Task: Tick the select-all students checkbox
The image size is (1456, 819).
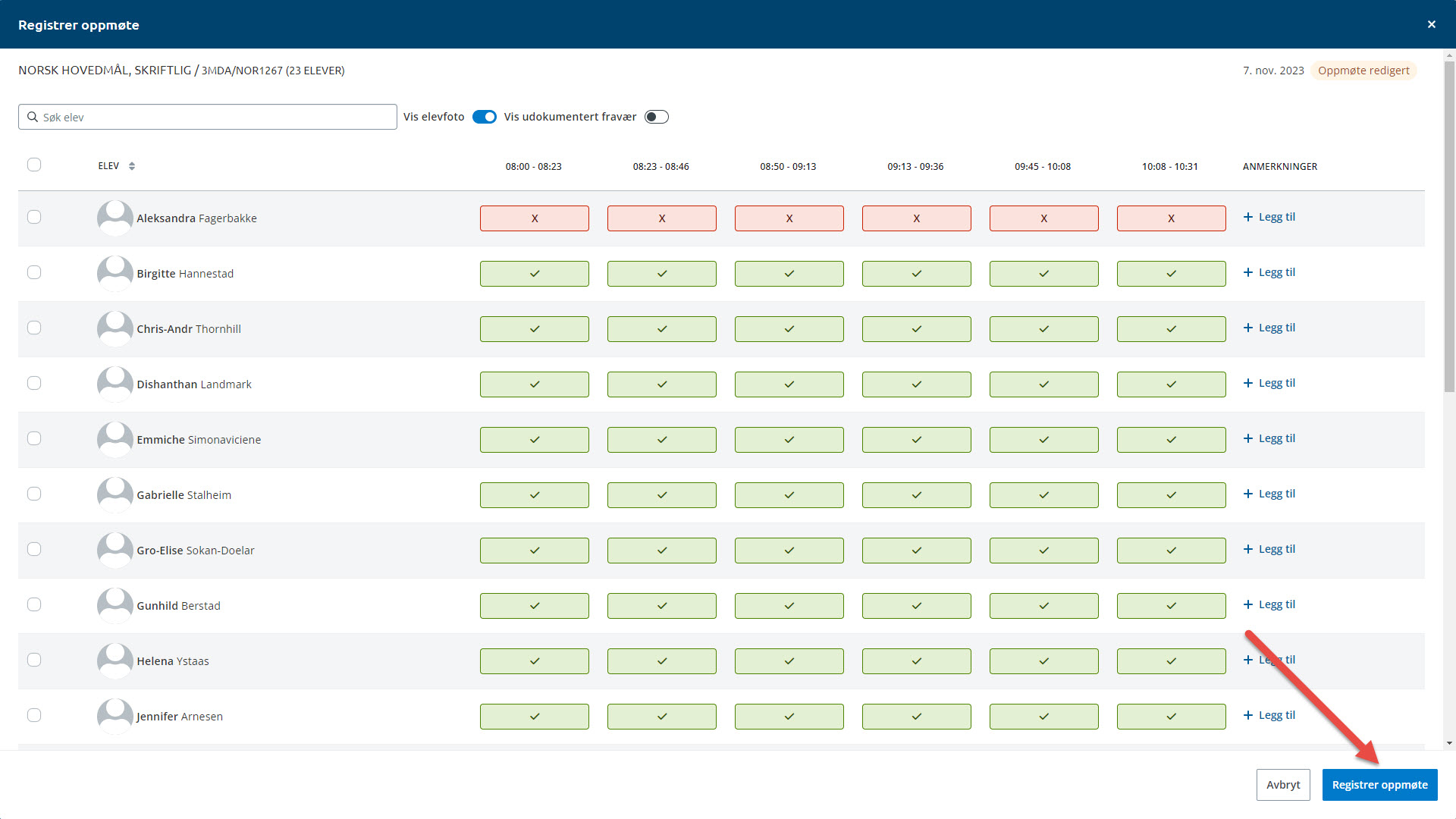Action: pyautogui.click(x=34, y=165)
